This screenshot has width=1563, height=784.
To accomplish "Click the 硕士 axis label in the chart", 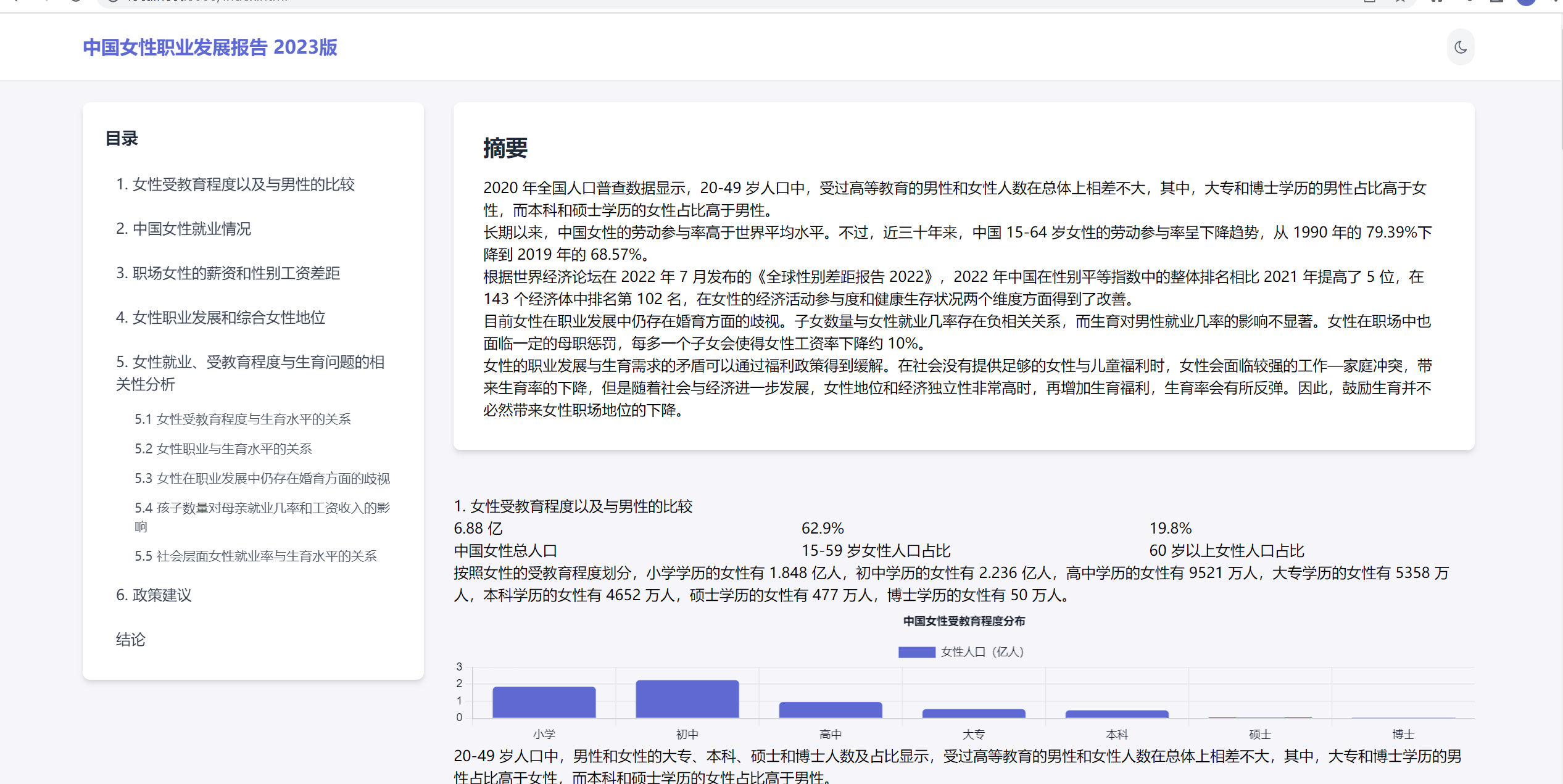I will [x=1259, y=734].
